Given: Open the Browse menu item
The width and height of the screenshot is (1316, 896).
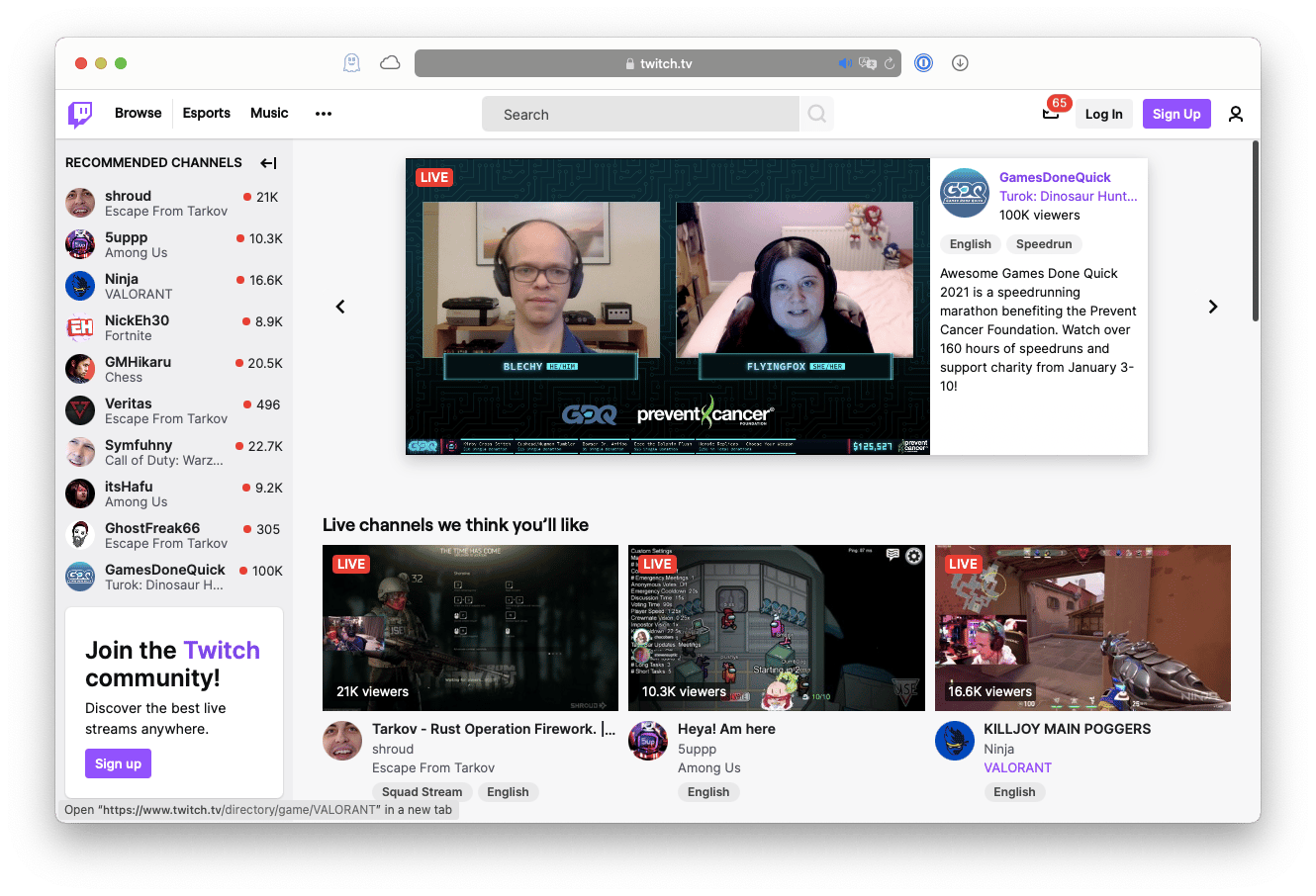Looking at the screenshot, I should (x=139, y=113).
